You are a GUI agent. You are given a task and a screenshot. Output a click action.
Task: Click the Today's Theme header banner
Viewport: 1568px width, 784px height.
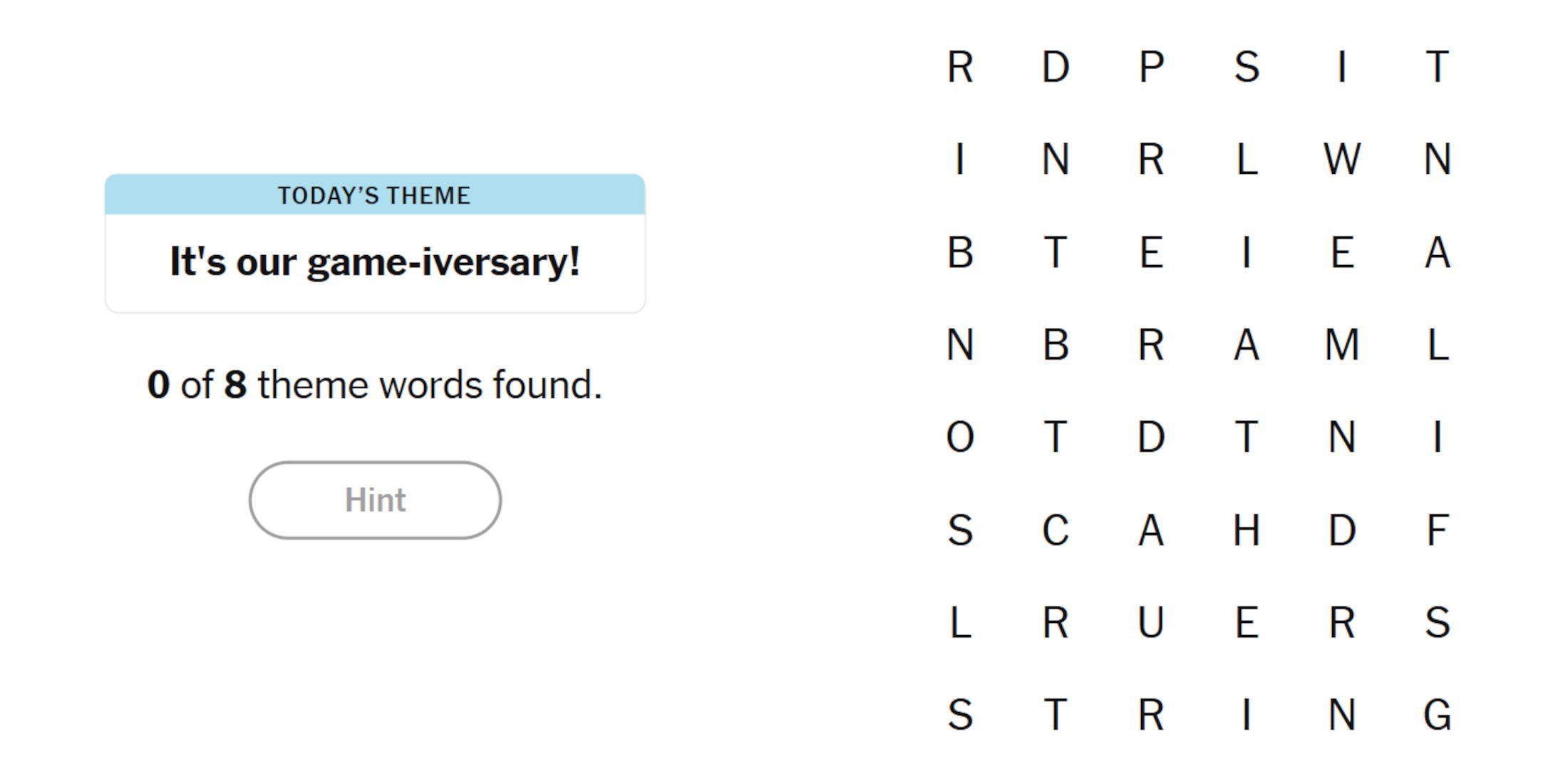tap(375, 195)
